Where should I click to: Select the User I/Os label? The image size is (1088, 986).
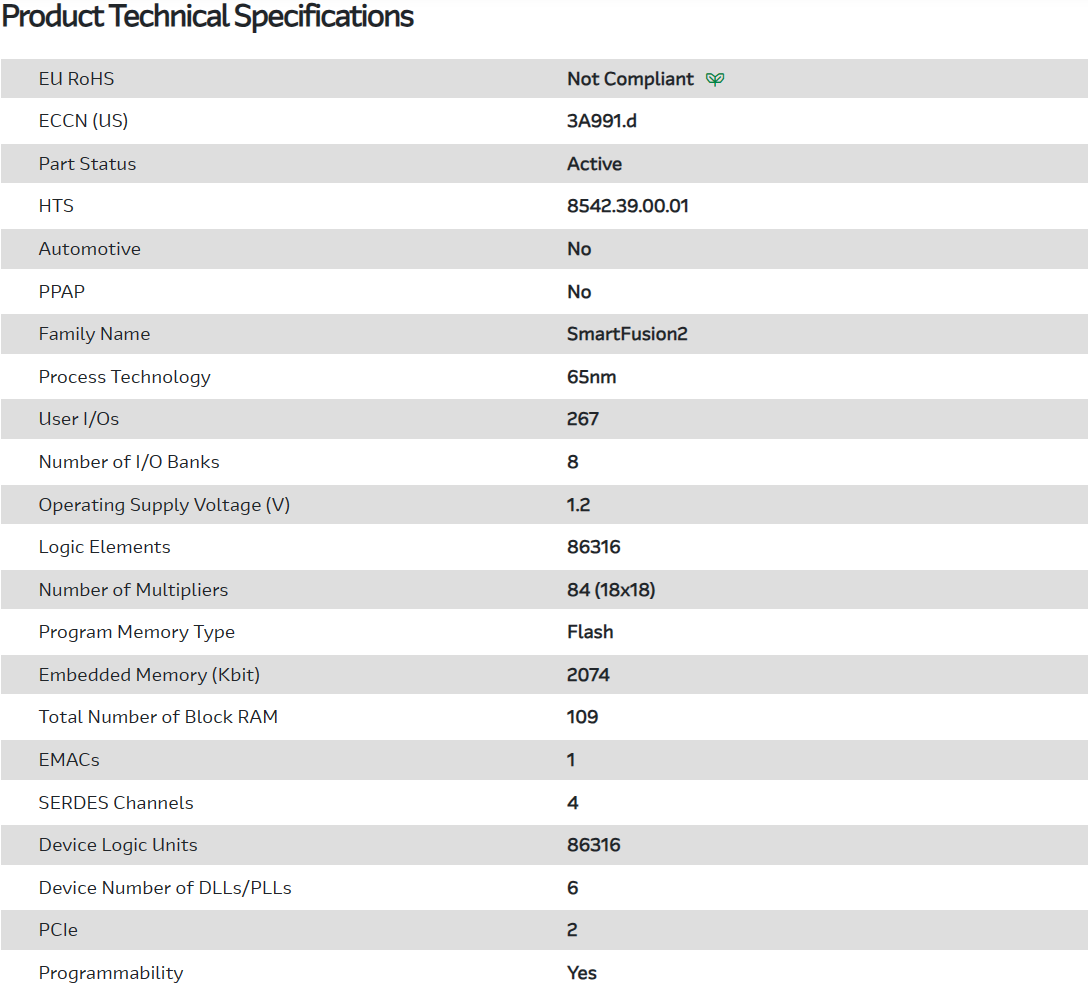click(x=78, y=419)
